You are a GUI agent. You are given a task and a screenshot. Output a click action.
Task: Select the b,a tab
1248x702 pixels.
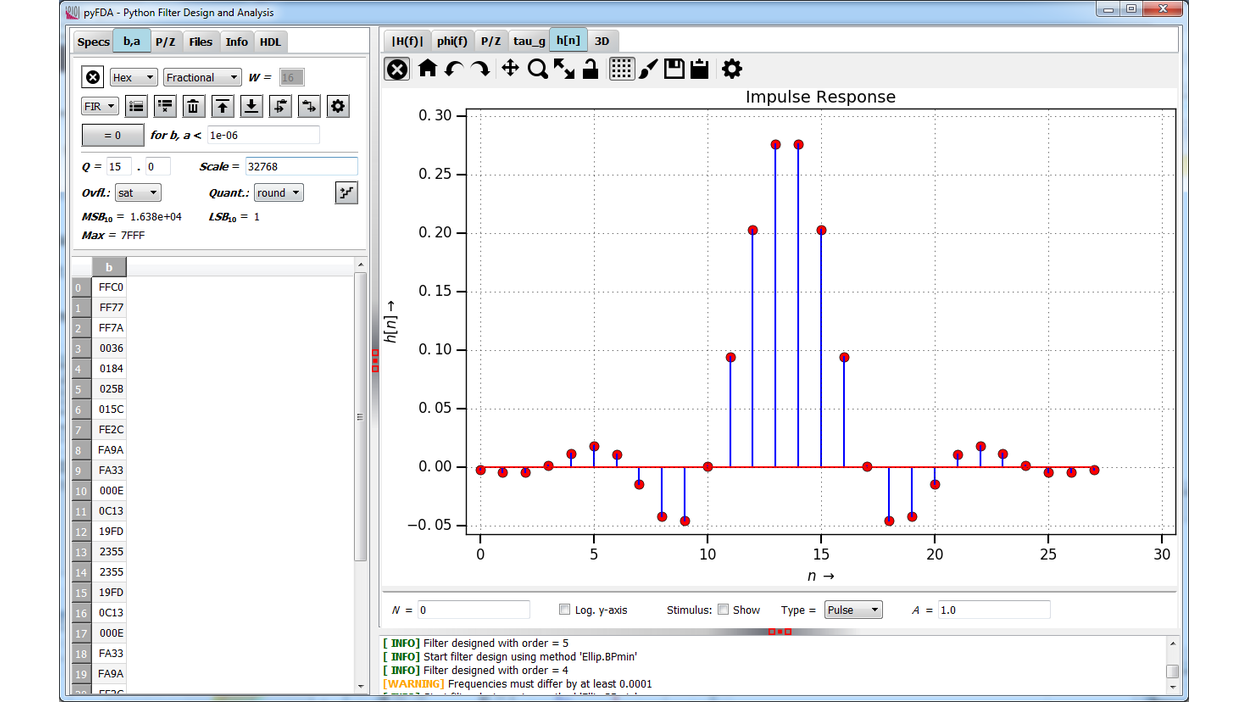point(131,41)
